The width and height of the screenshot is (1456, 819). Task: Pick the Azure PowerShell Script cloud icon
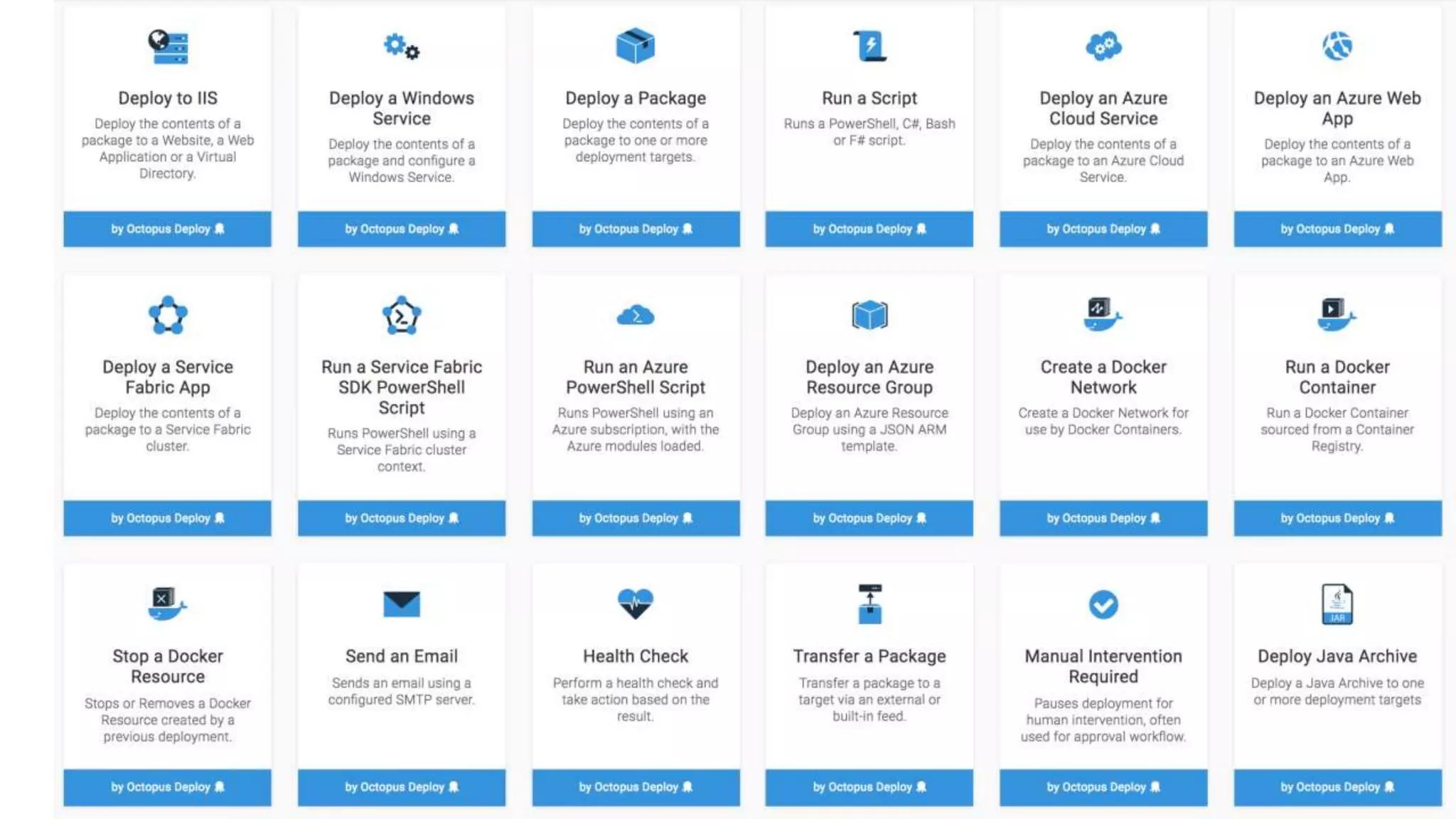[x=636, y=316]
